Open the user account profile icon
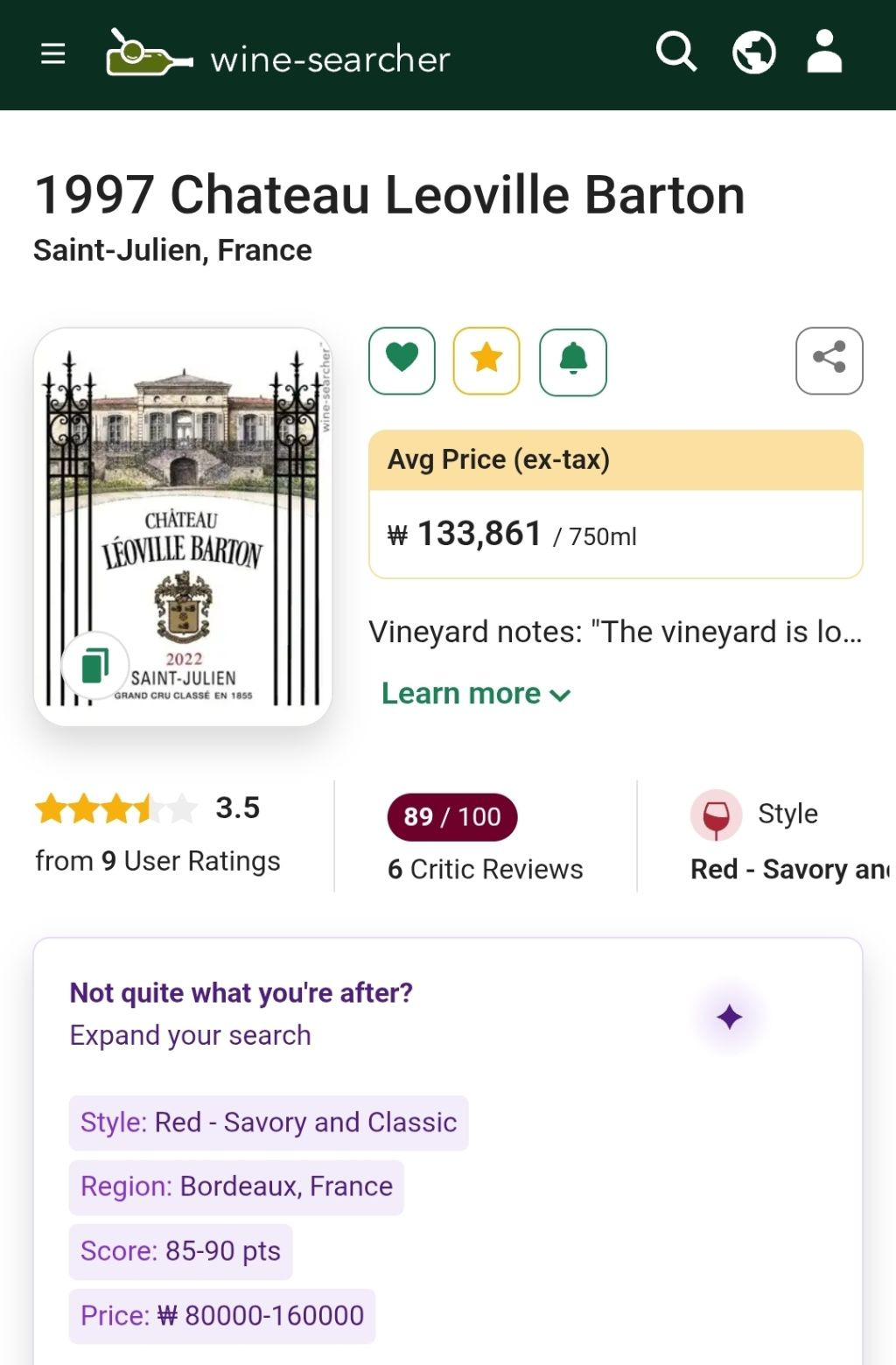Viewport: 896px width, 1365px height. pos(823,52)
